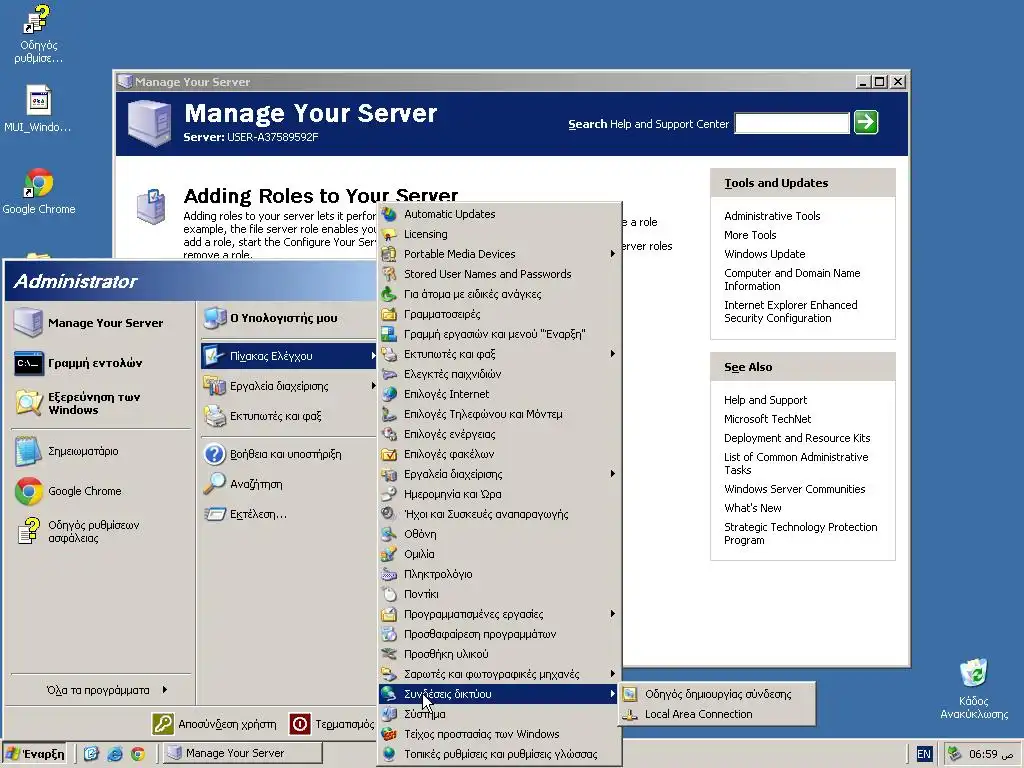
Task: Click the Chrome quick launch taskbar icon
Action: tap(138, 754)
